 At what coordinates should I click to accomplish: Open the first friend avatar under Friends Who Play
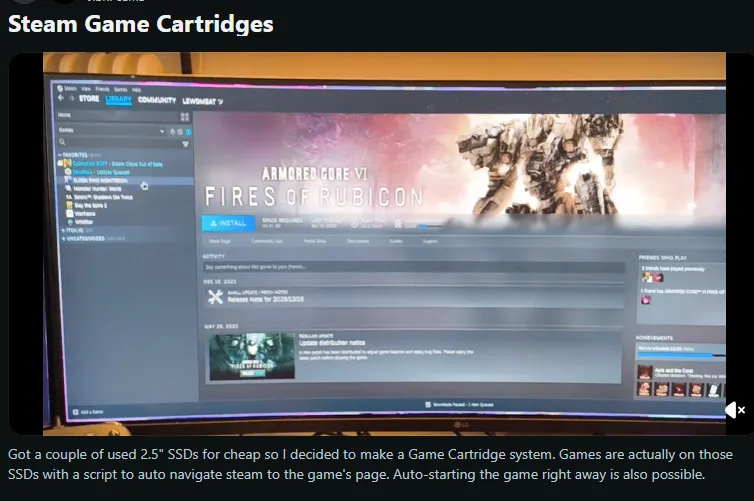(647, 277)
